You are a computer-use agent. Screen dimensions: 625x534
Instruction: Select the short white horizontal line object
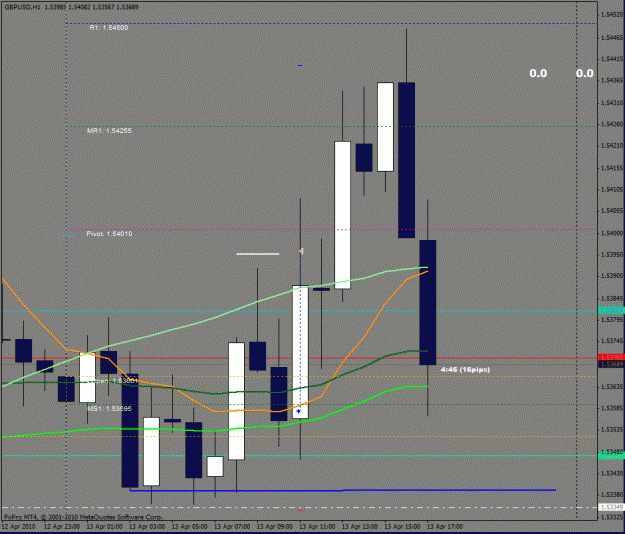[257, 253]
